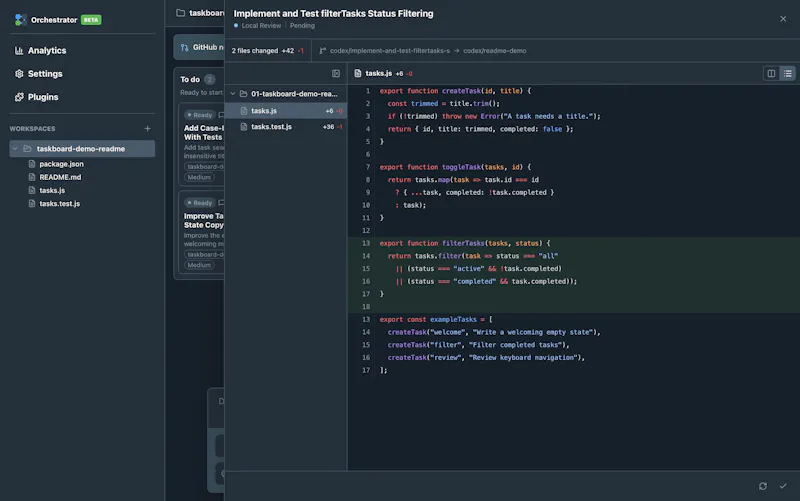Screen dimensions: 800x501
Task: Click Ready badge on Improve Ta card
Action: pyautogui.click(x=199, y=203)
